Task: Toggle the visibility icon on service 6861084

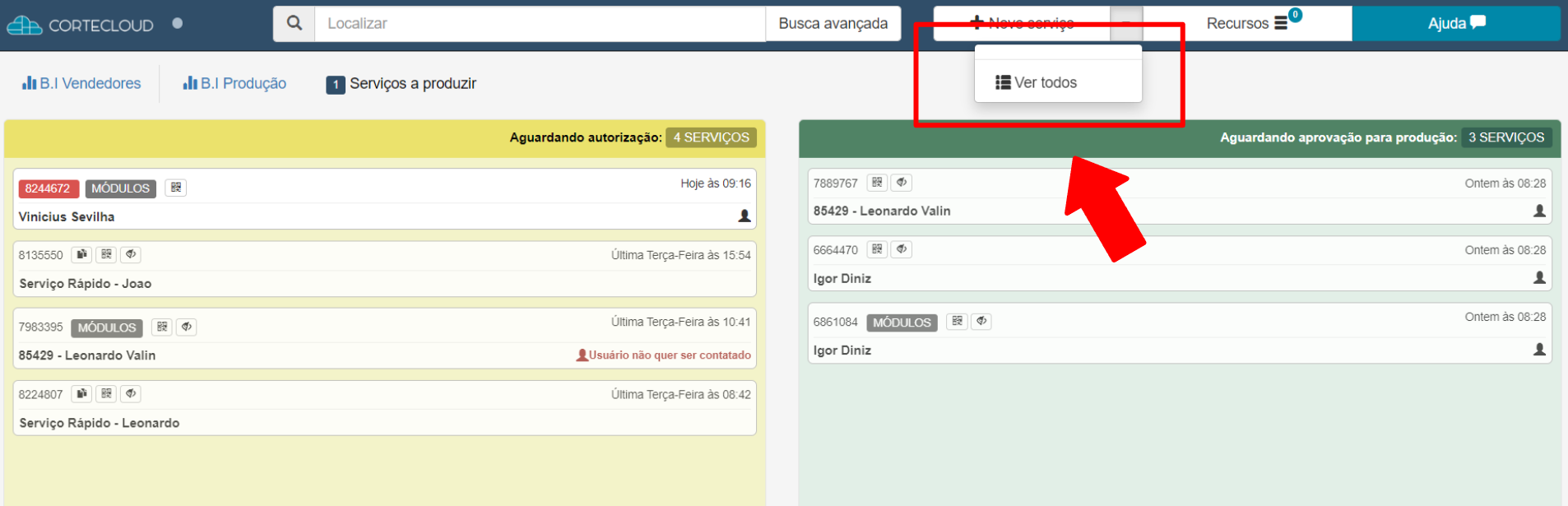Action: click(981, 322)
